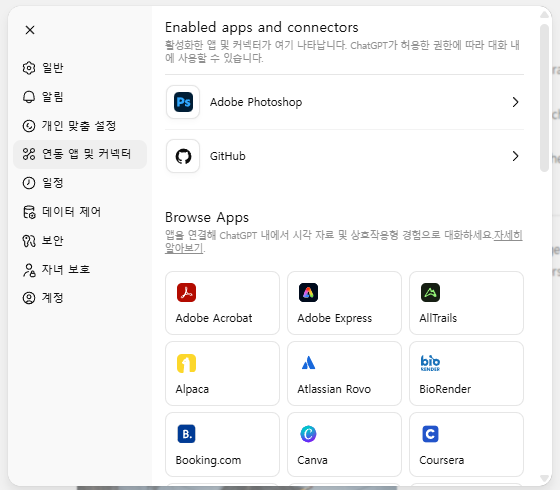Select the BioRender app card

point(466,374)
